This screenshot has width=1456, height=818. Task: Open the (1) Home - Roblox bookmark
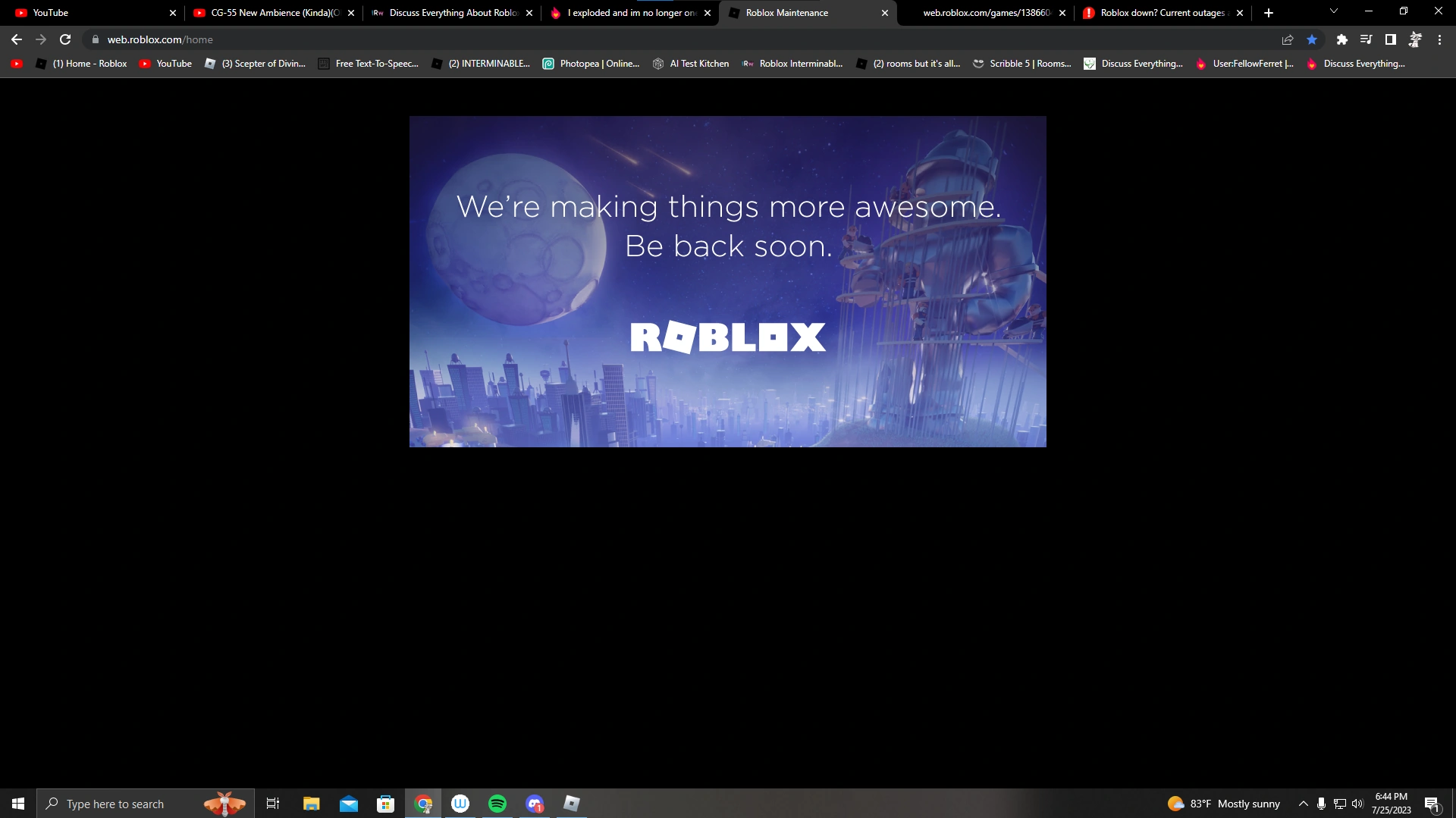click(x=82, y=64)
